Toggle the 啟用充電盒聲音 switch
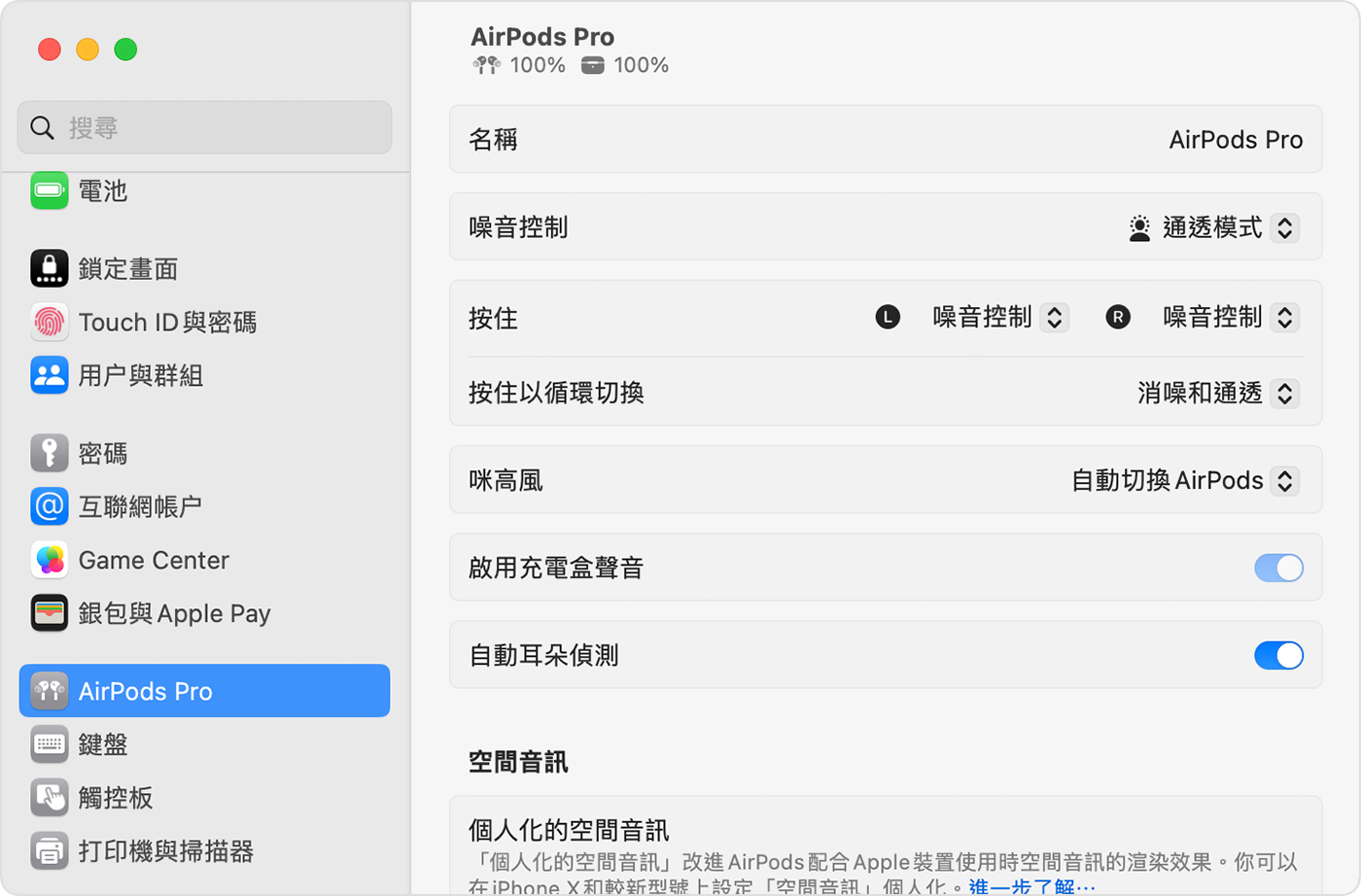The width and height of the screenshot is (1361, 896). click(x=1278, y=568)
